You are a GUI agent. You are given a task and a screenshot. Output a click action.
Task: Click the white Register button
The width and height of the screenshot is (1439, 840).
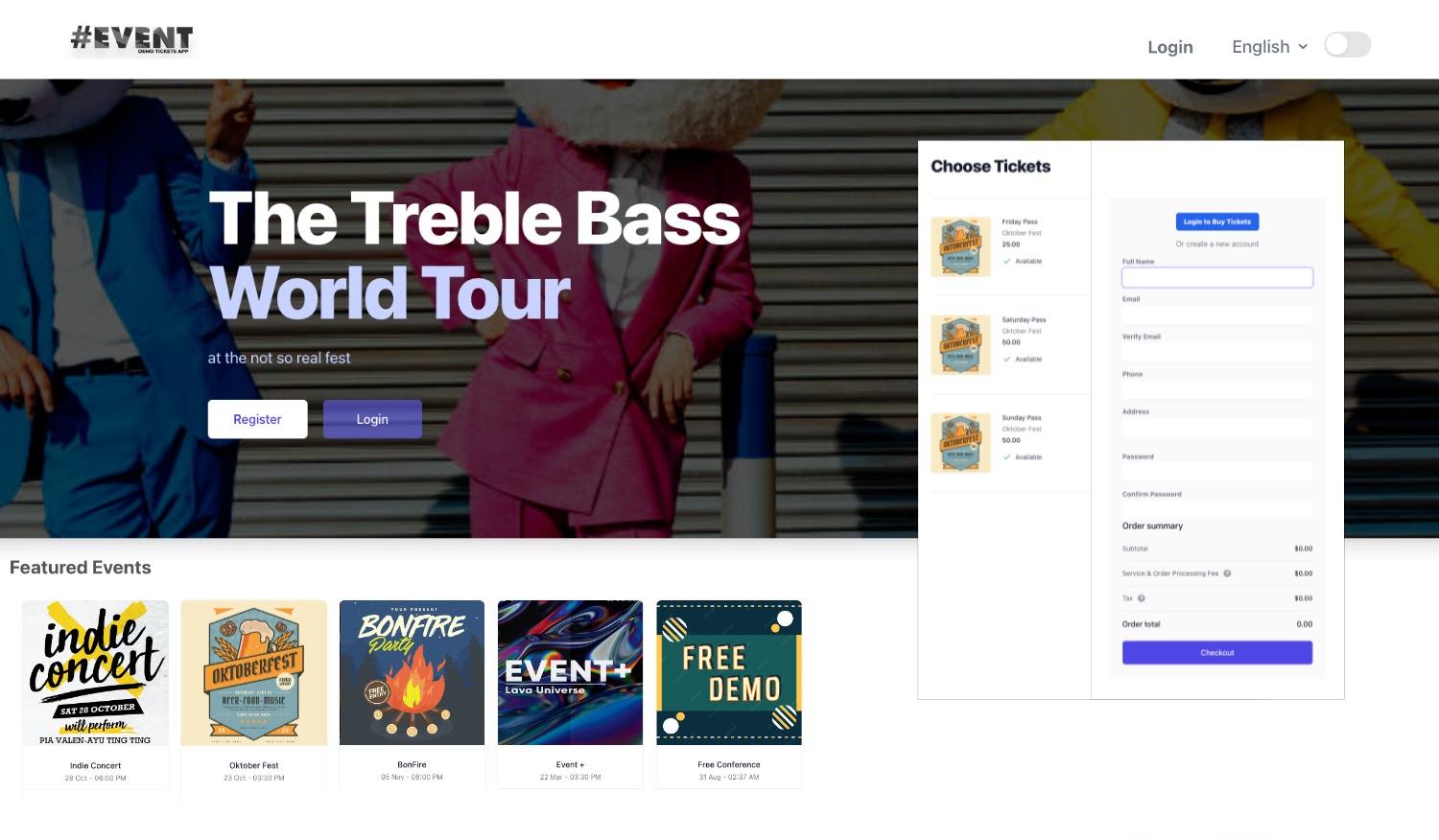coord(257,419)
